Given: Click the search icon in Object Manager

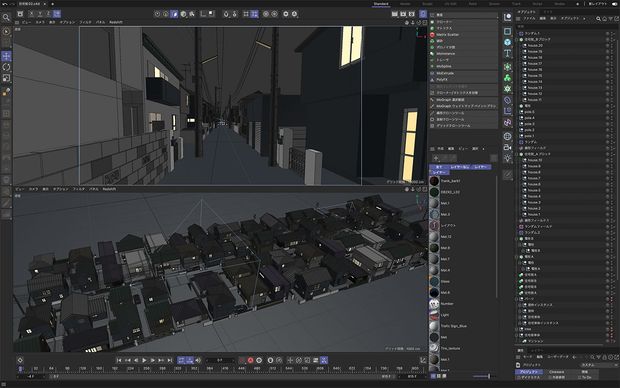Looking at the screenshot, I should (x=599, y=19).
